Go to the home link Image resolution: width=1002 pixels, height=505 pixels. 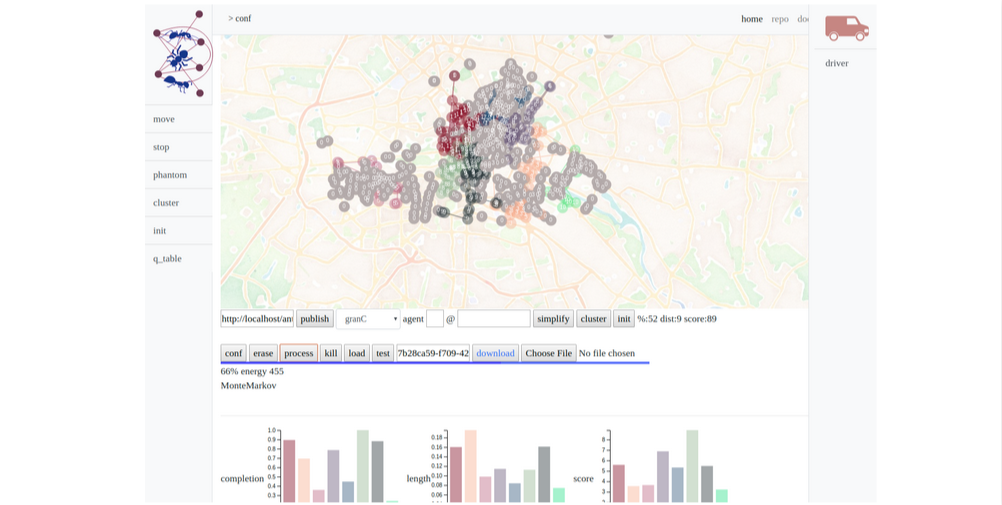click(751, 19)
